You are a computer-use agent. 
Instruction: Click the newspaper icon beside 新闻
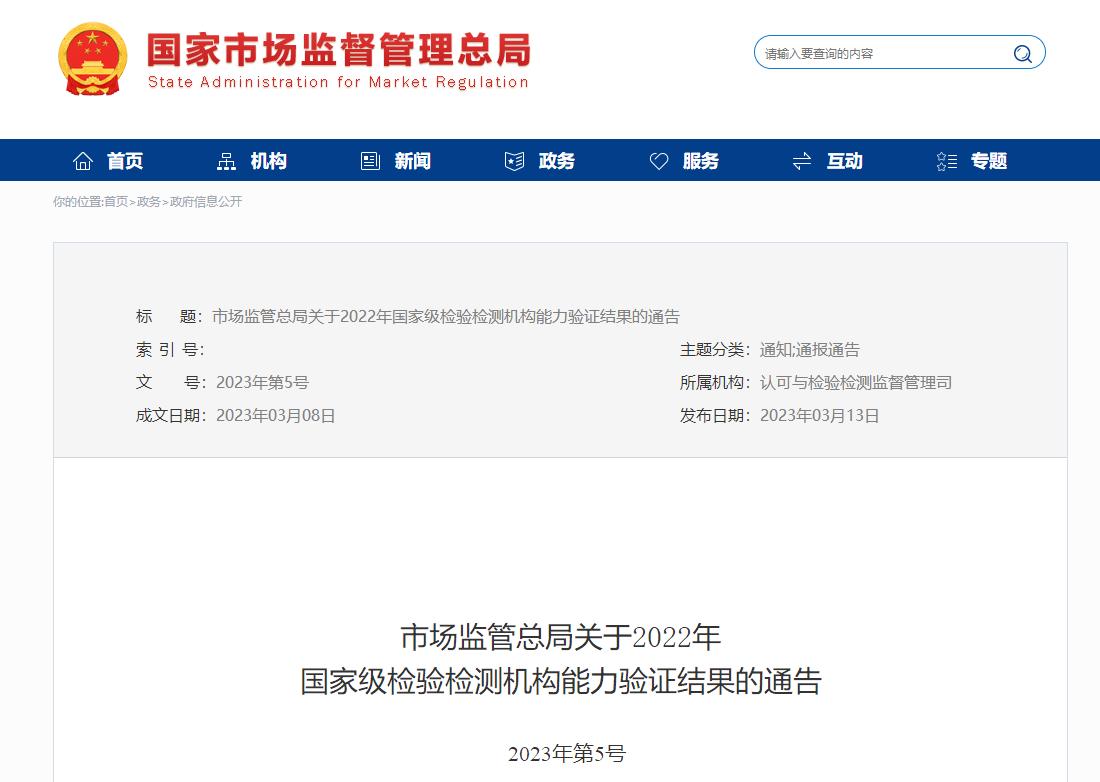point(371,161)
